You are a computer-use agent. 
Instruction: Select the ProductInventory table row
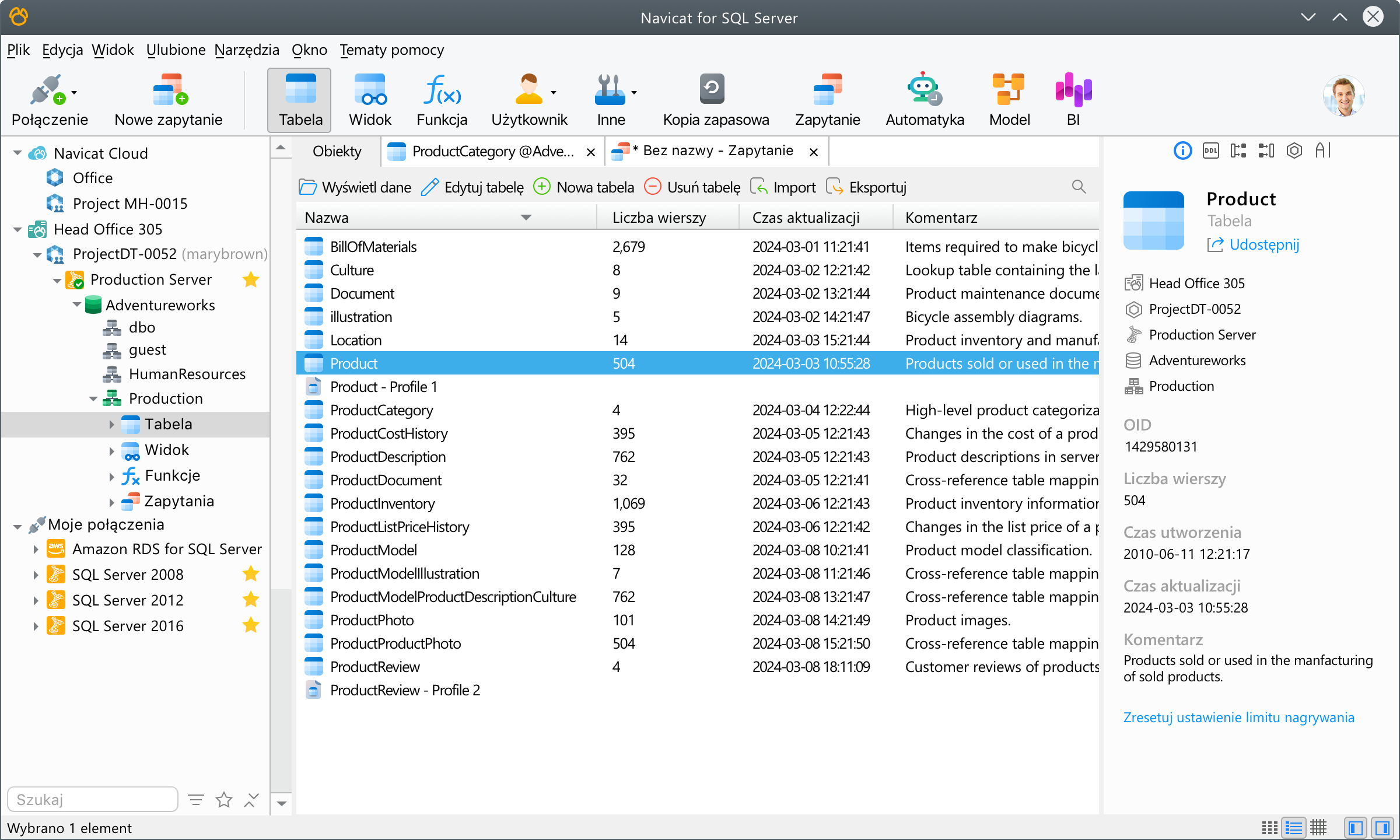[698, 503]
